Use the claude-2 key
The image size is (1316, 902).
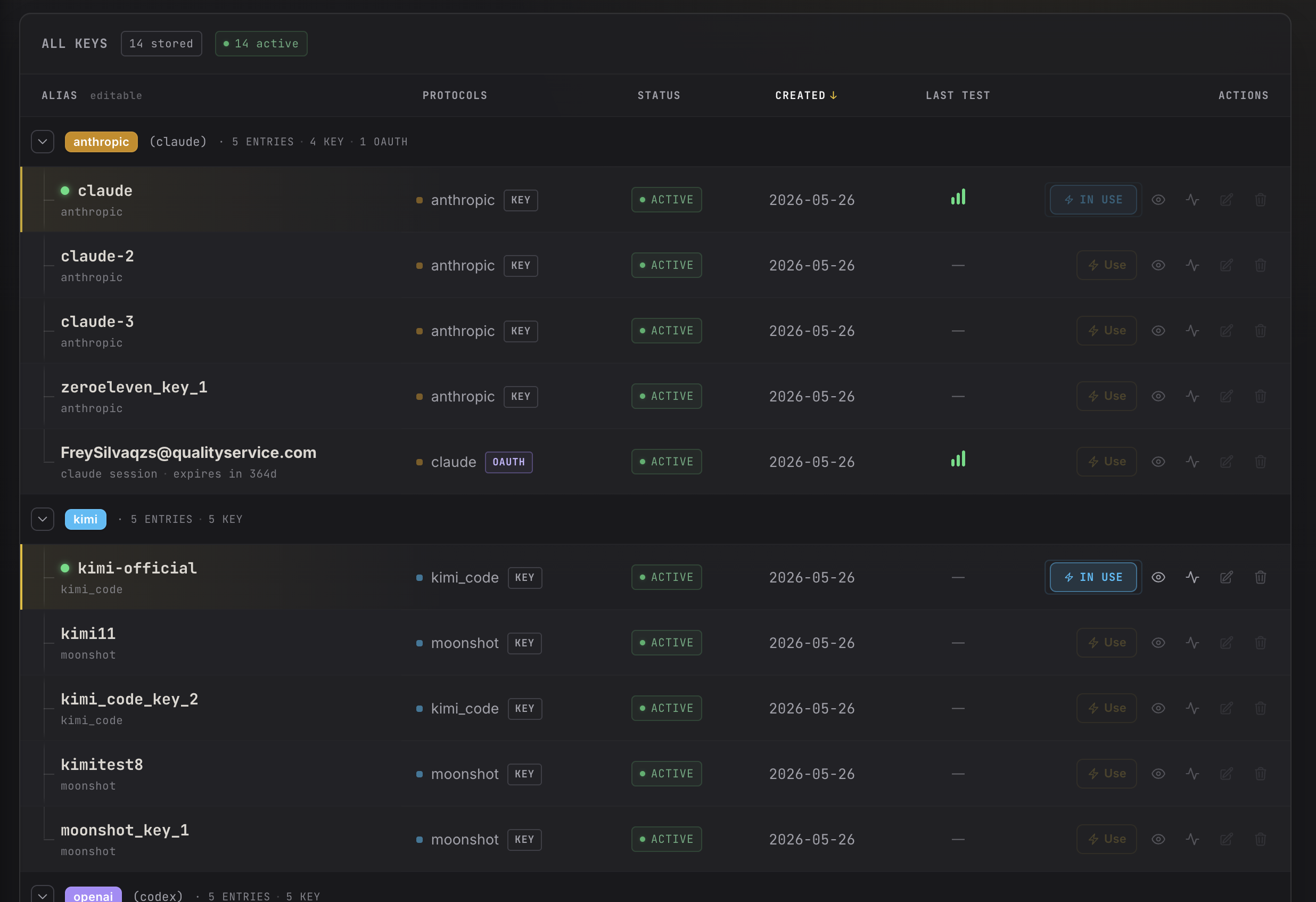[x=1106, y=265]
